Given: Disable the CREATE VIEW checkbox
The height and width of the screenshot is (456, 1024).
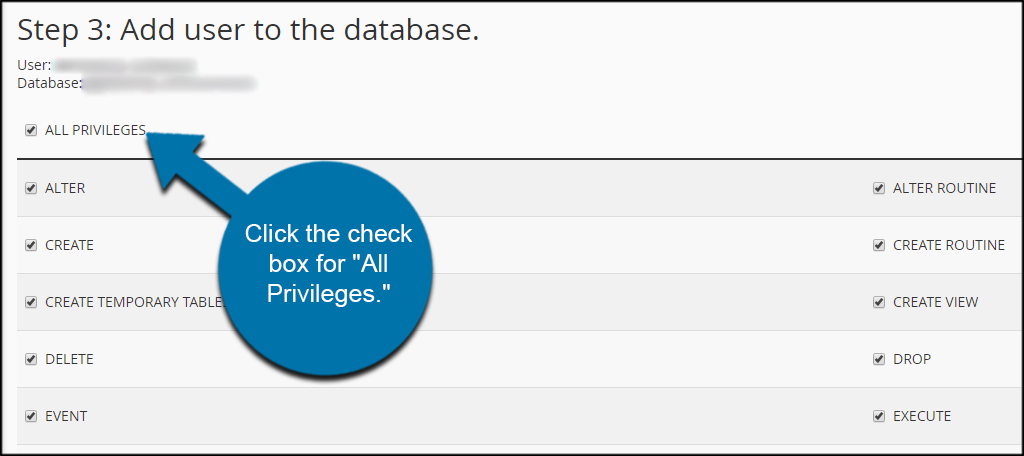Looking at the screenshot, I should click(879, 302).
